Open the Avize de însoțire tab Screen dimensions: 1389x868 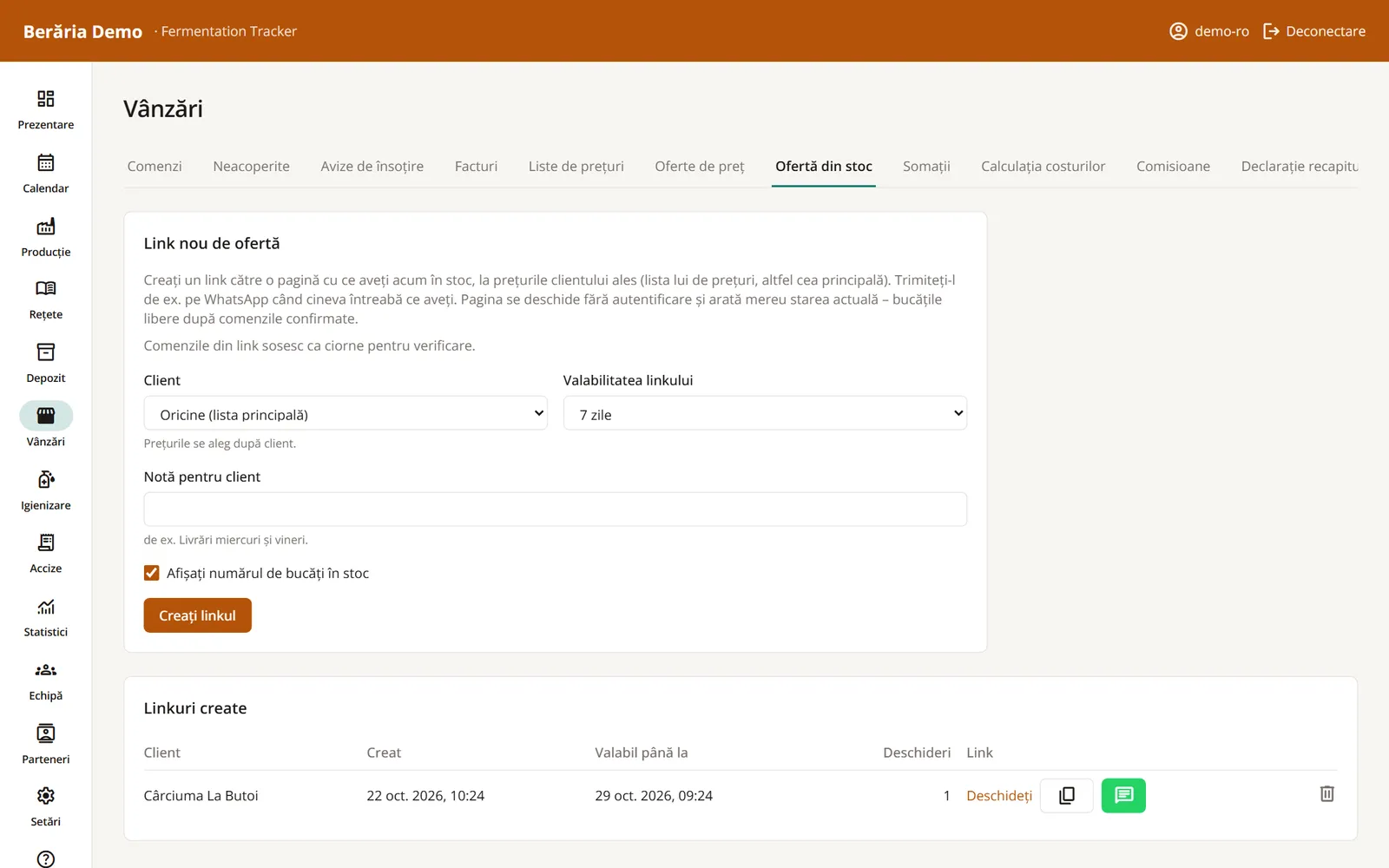[x=372, y=166]
